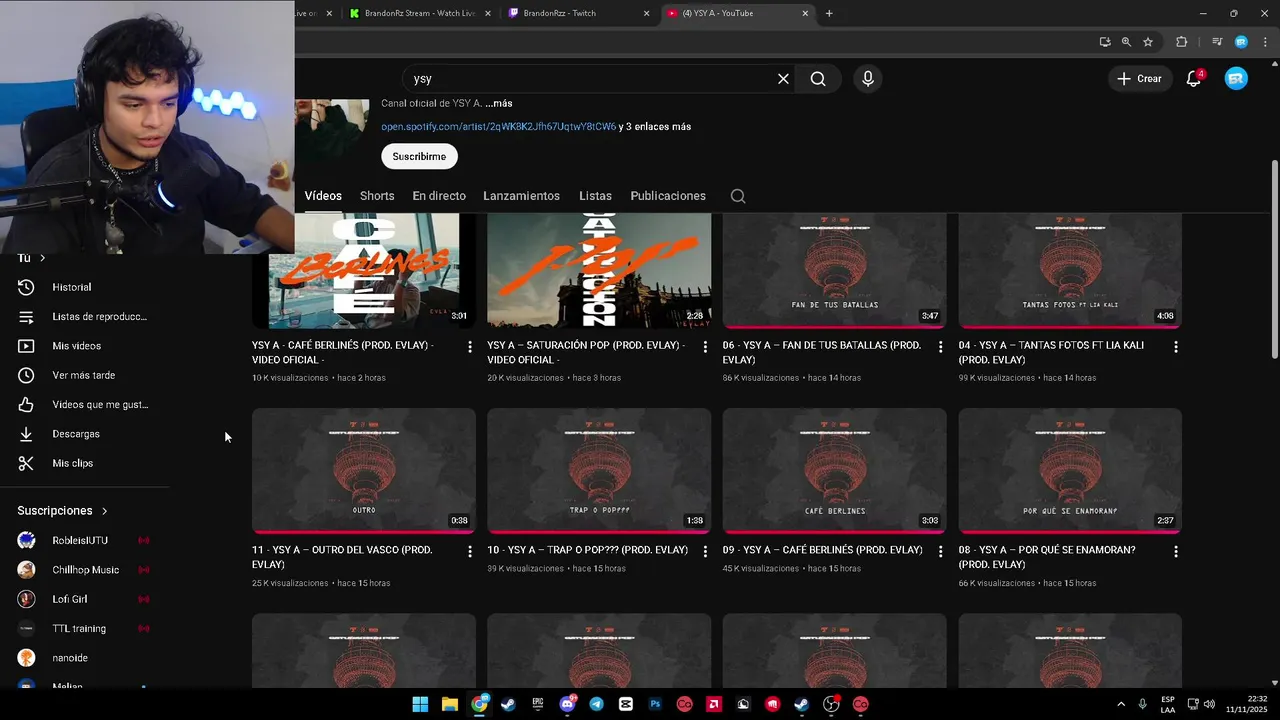The image size is (1280, 720).
Task: Open YouTube notifications bell
Action: point(1194,79)
